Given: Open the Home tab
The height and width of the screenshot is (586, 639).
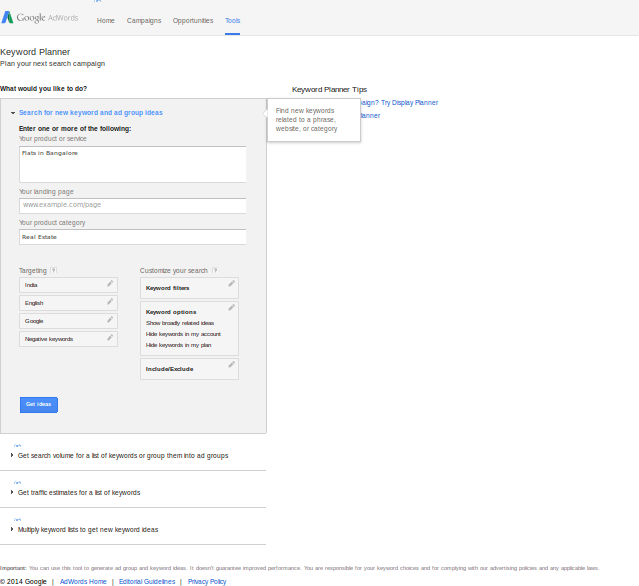Looking at the screenshot, I should (x=106, y=20).
